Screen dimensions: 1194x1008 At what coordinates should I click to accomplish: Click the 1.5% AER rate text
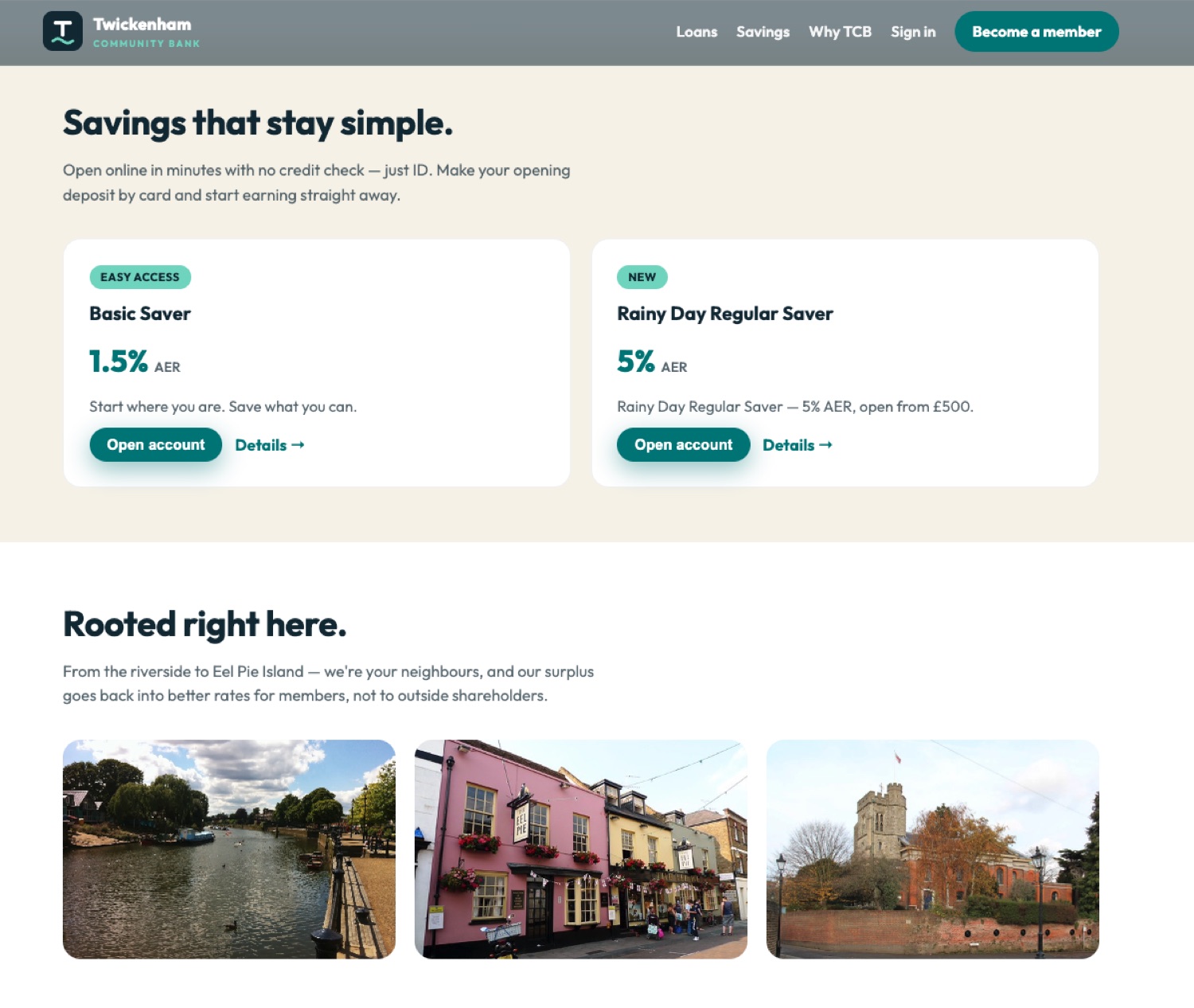pos(135,362)
